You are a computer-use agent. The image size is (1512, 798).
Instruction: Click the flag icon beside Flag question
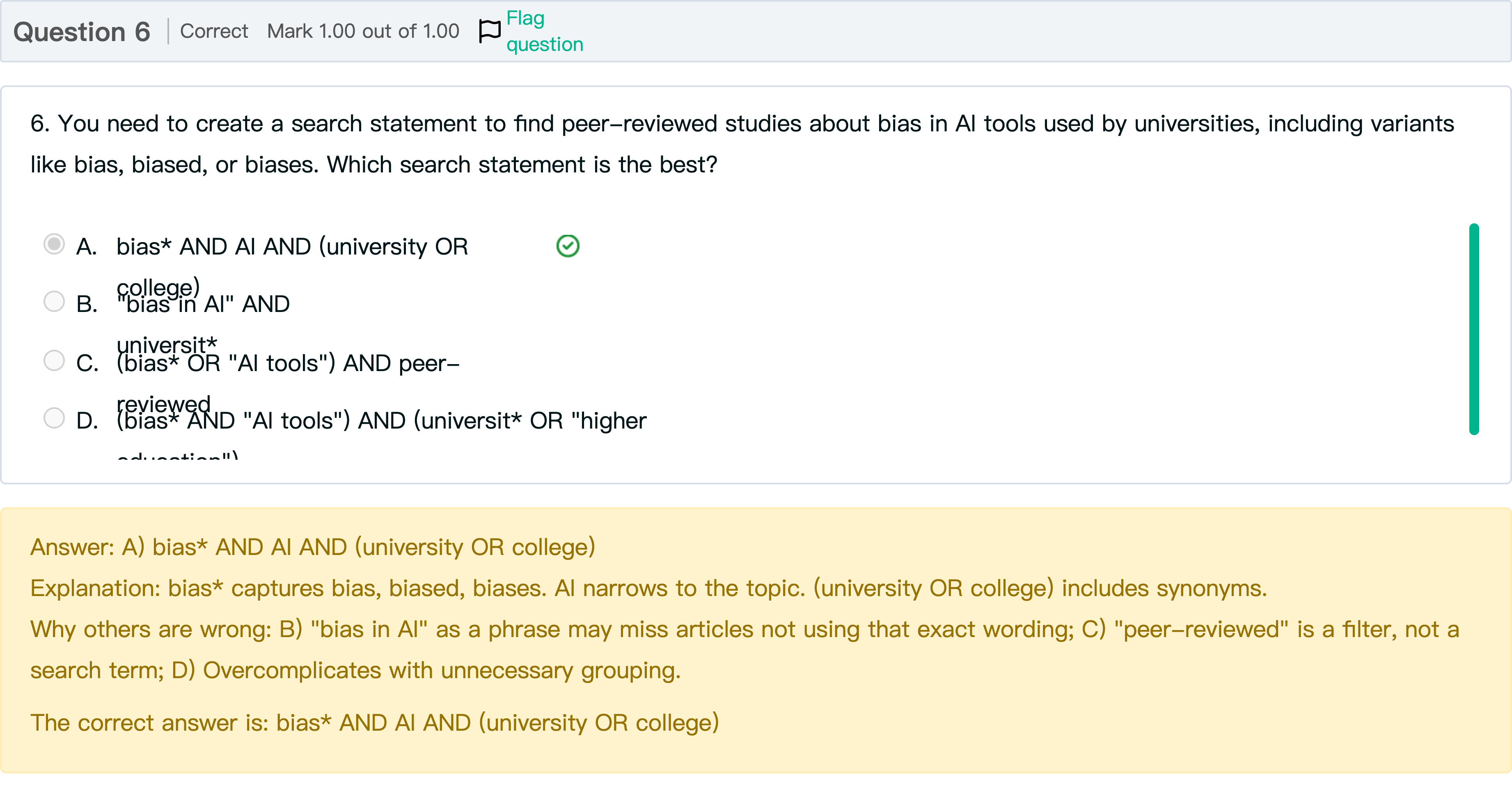tap(490, 31)
